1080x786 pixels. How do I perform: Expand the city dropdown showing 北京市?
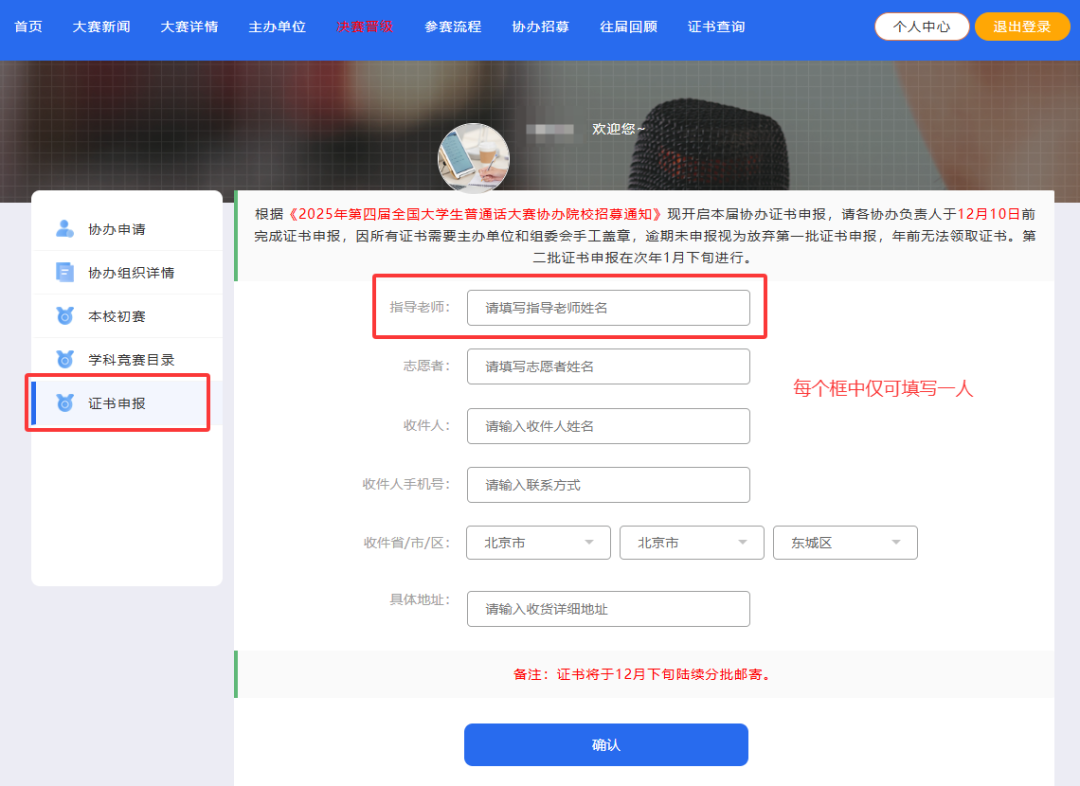point(692,543)
